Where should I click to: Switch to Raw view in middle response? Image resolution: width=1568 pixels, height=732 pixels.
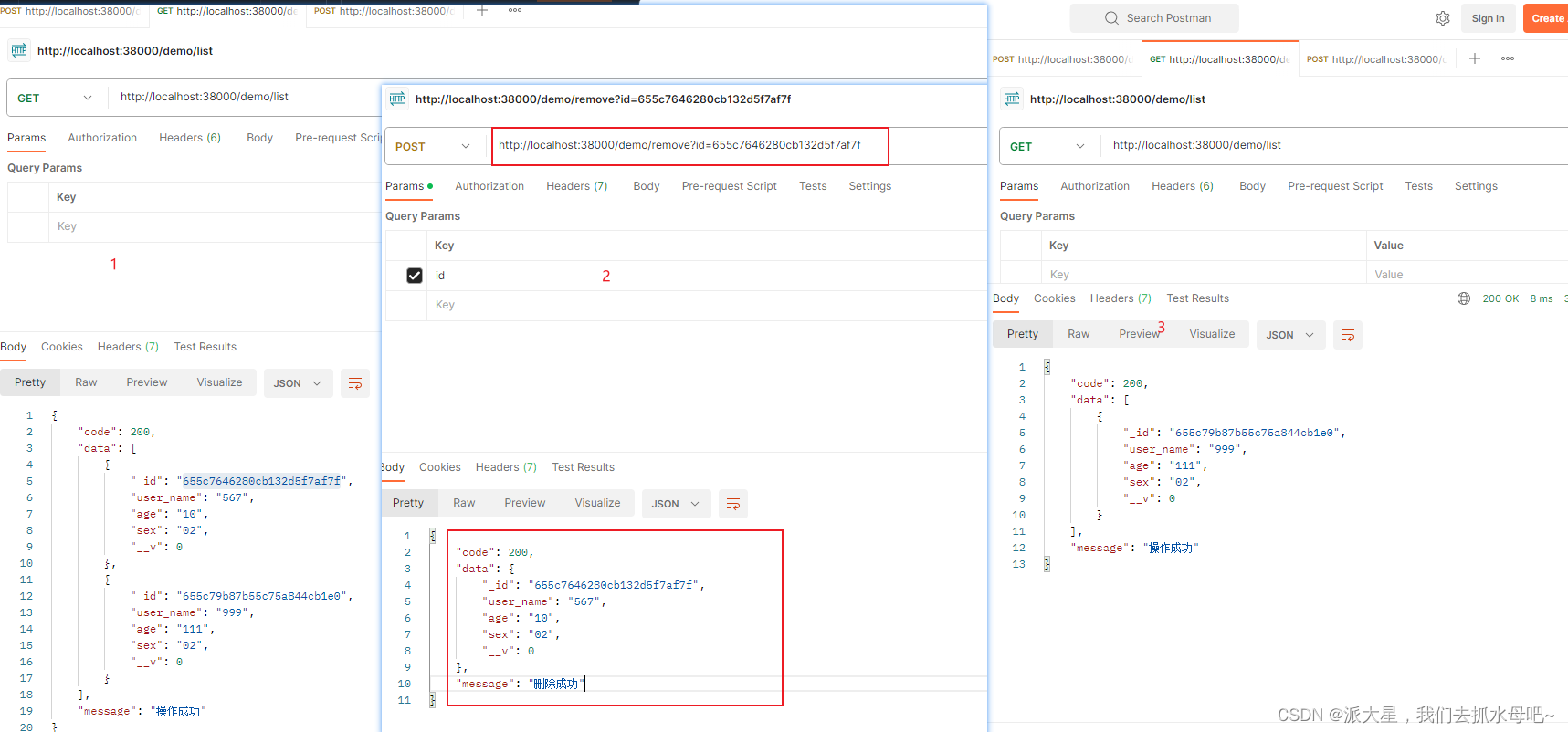click(x=464, y=503)
